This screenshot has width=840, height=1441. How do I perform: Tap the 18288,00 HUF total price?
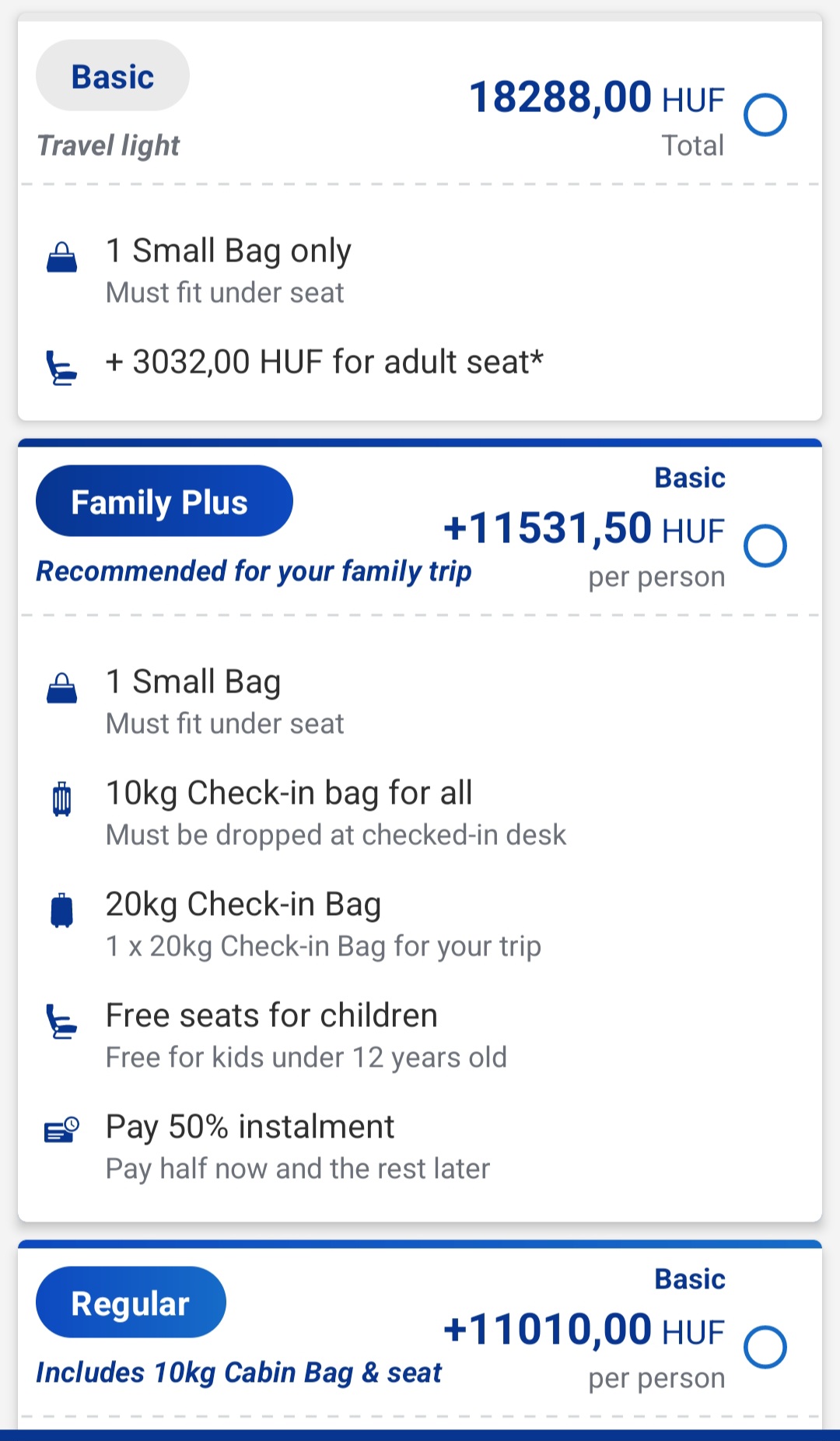(597, 97)
